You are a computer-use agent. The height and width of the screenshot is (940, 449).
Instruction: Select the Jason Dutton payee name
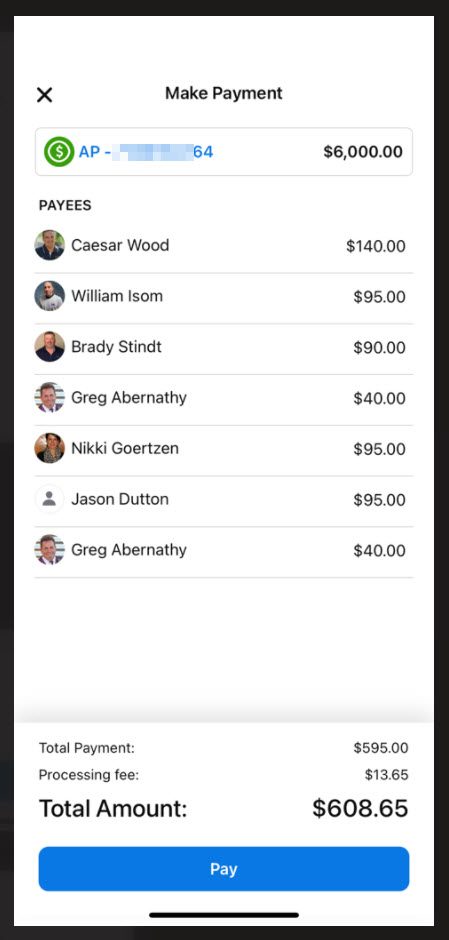[120, 499]
